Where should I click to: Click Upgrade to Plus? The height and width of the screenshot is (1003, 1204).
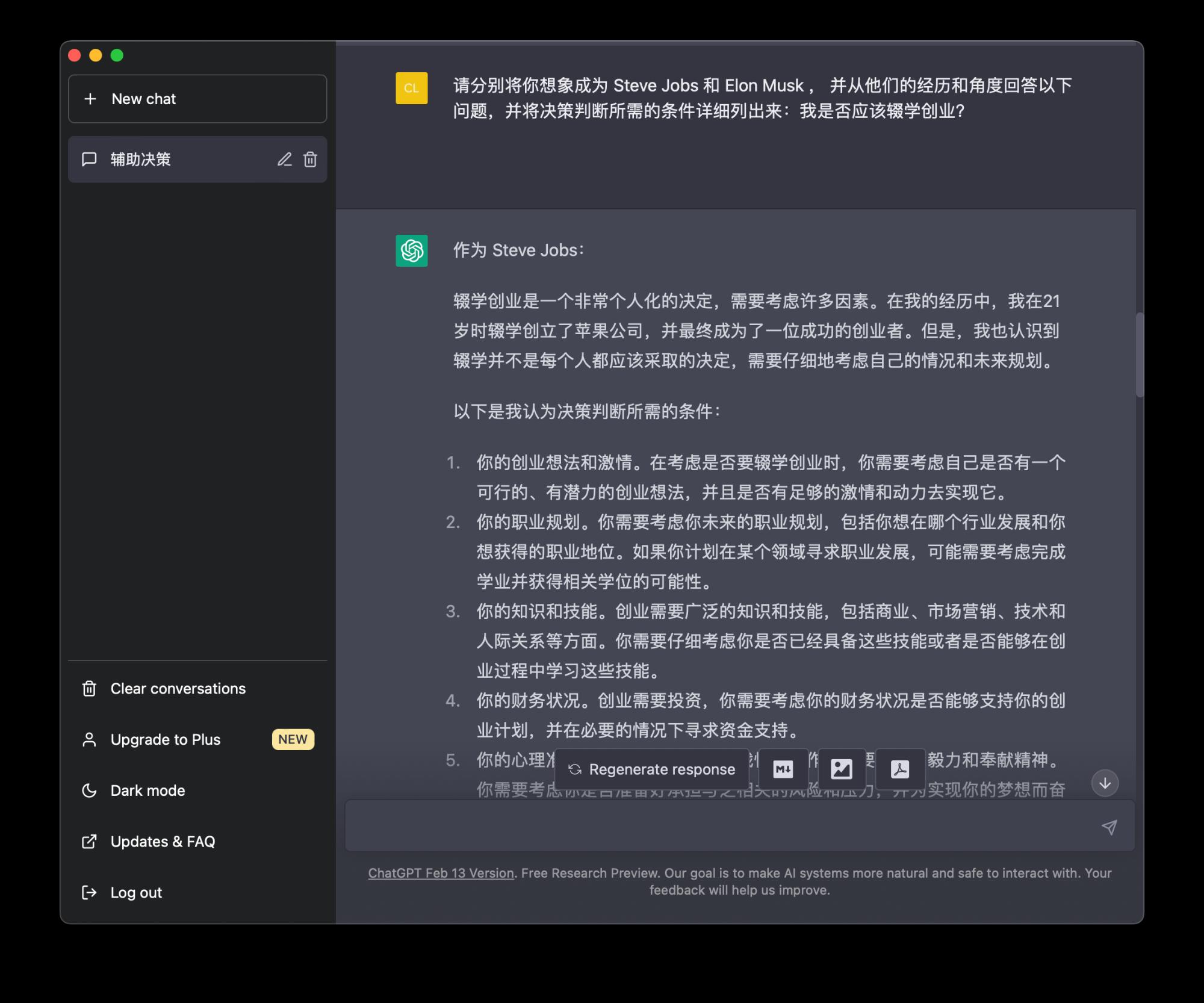pos(197,740)
